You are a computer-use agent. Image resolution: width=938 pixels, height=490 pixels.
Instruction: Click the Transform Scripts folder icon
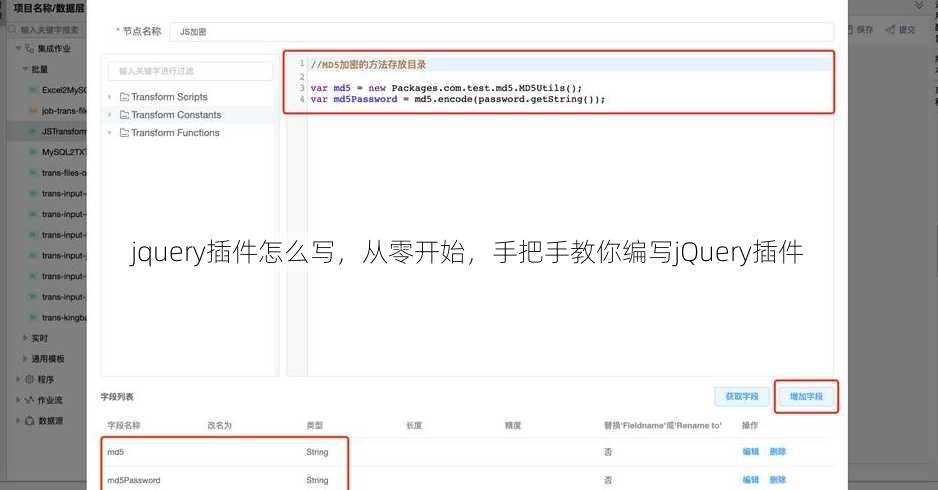[x=124, y=97]
